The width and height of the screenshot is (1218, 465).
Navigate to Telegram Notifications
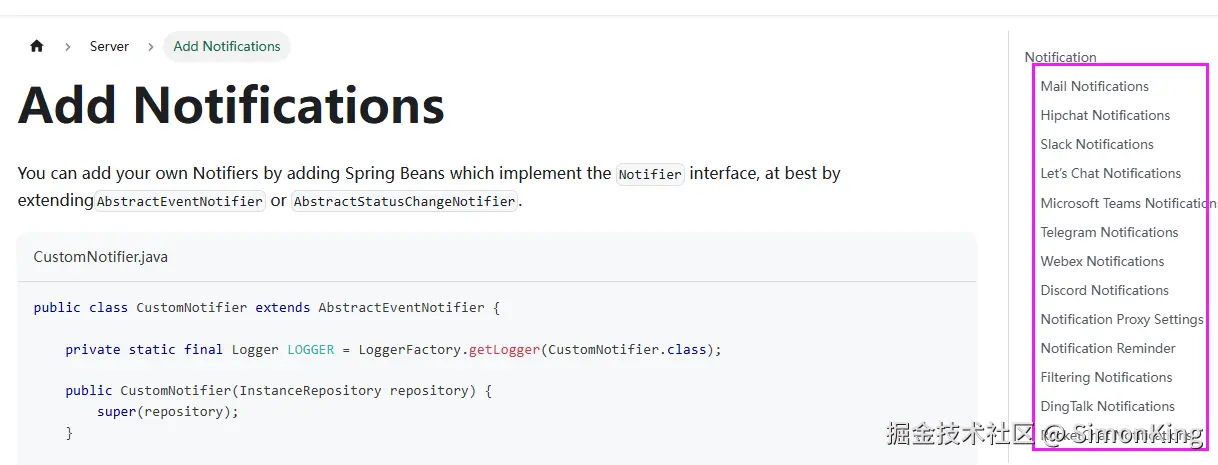[1109, 232]
